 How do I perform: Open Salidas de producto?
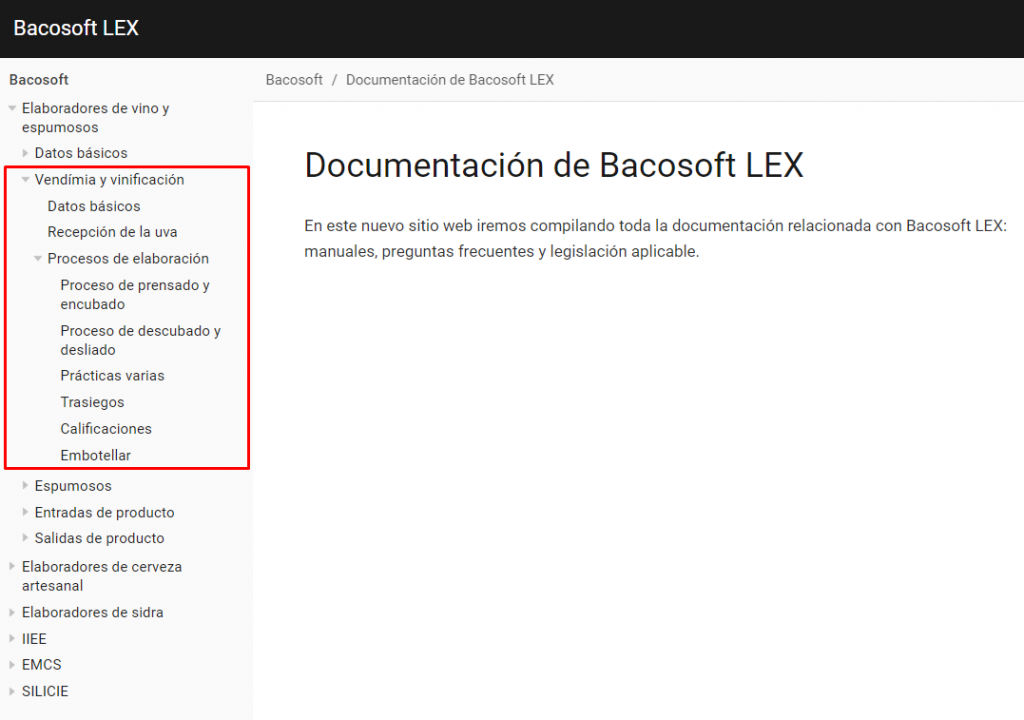pos(99,538)
